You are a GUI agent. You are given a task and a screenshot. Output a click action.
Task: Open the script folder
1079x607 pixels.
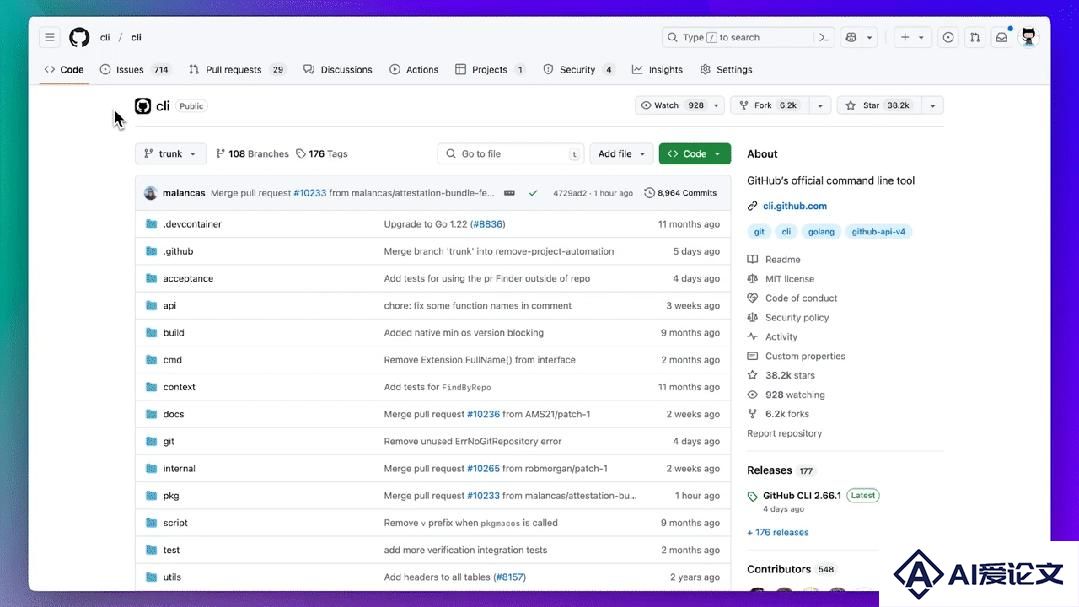pyautogui.click(x=175, y=523)
